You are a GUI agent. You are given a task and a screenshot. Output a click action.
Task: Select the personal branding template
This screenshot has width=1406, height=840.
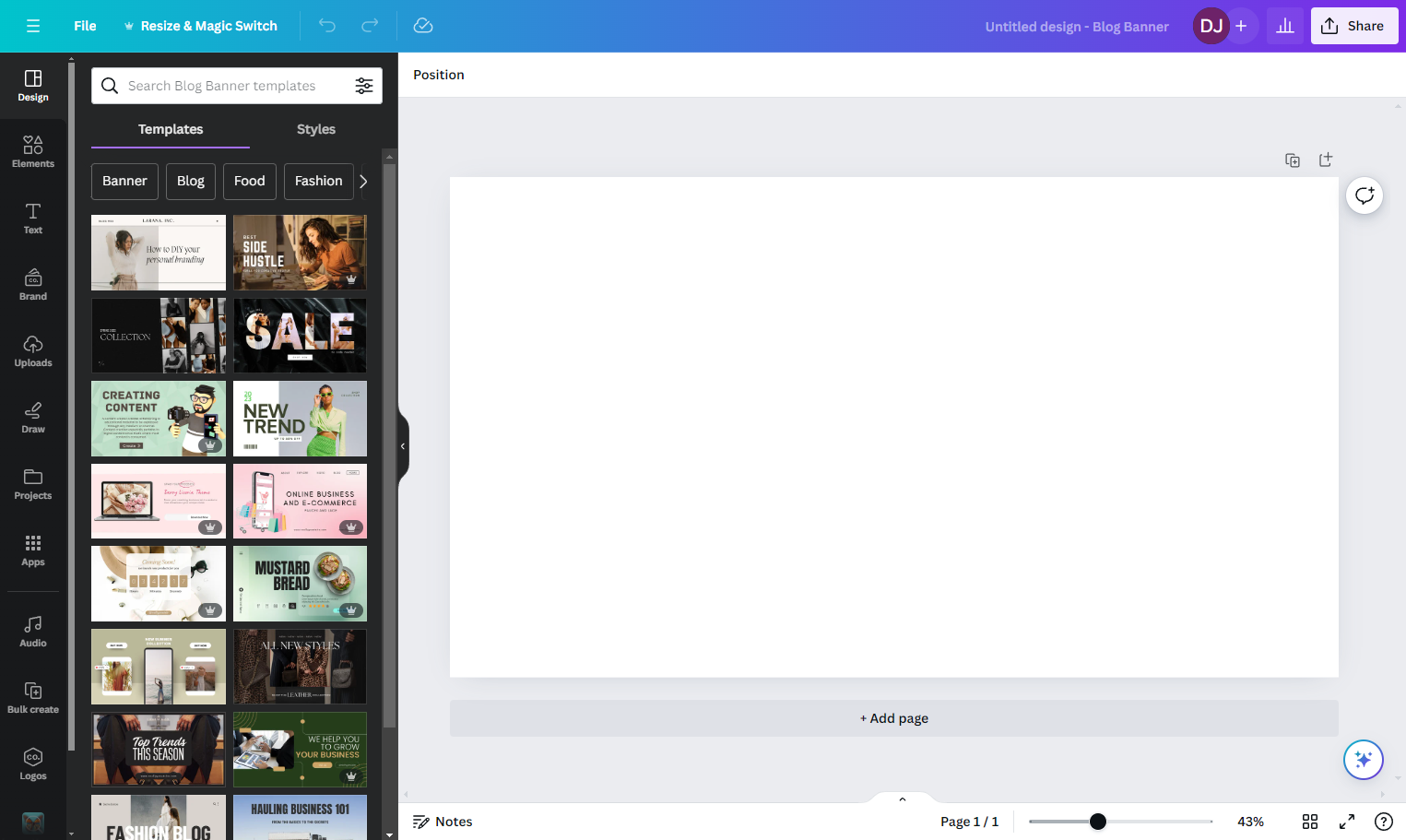pyautogui.click(x=159, y=253)
